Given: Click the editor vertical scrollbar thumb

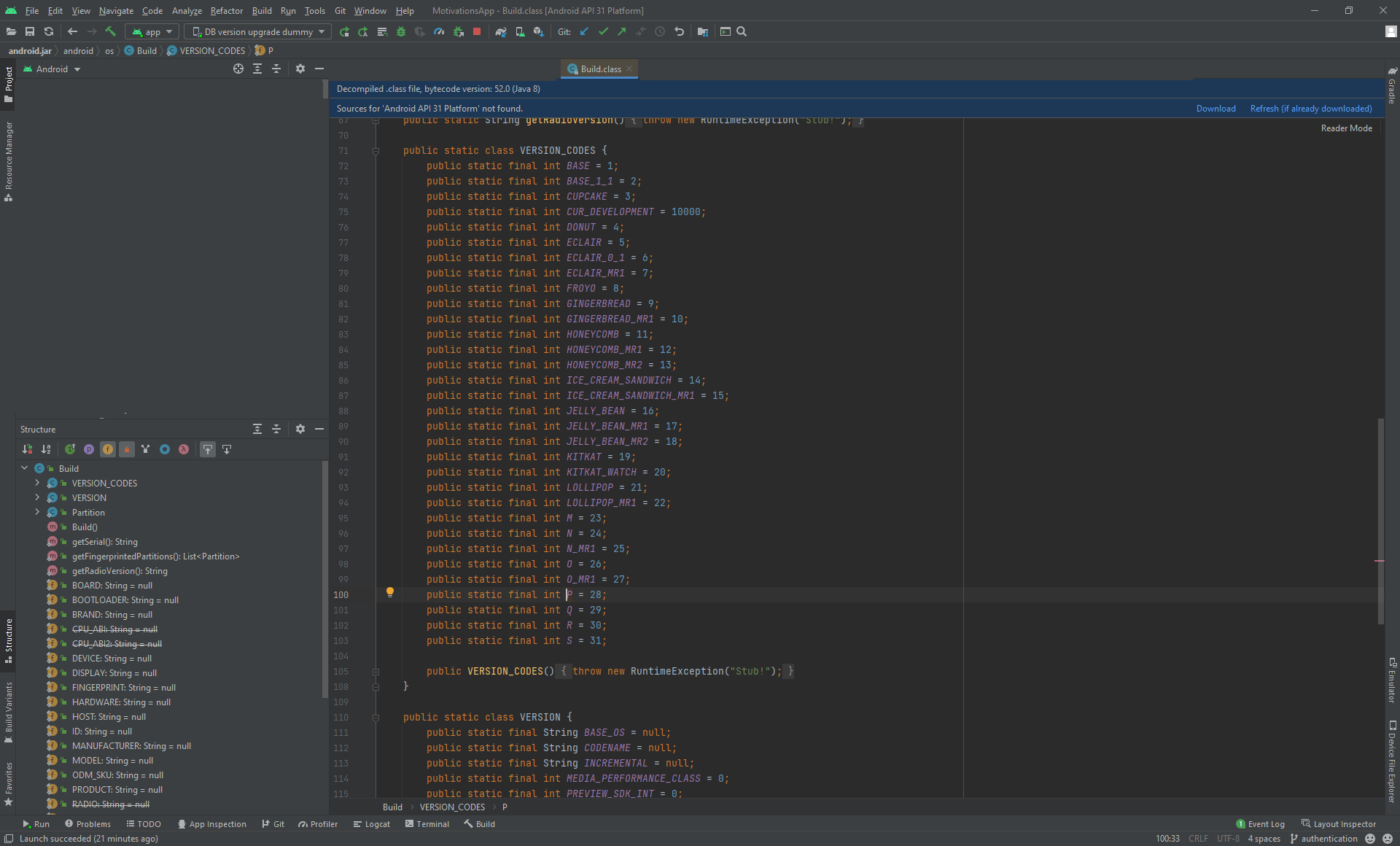Looking at the screenshot, I should [x=1380, y=521].
